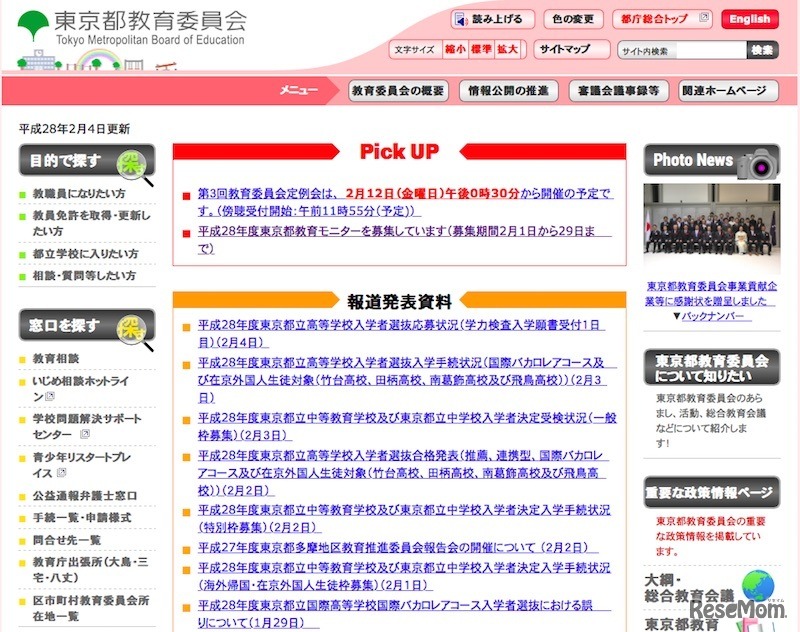800x632 pixels.
Task: Open 公益通報弁護士窓口 link
Action: [85, 495]
